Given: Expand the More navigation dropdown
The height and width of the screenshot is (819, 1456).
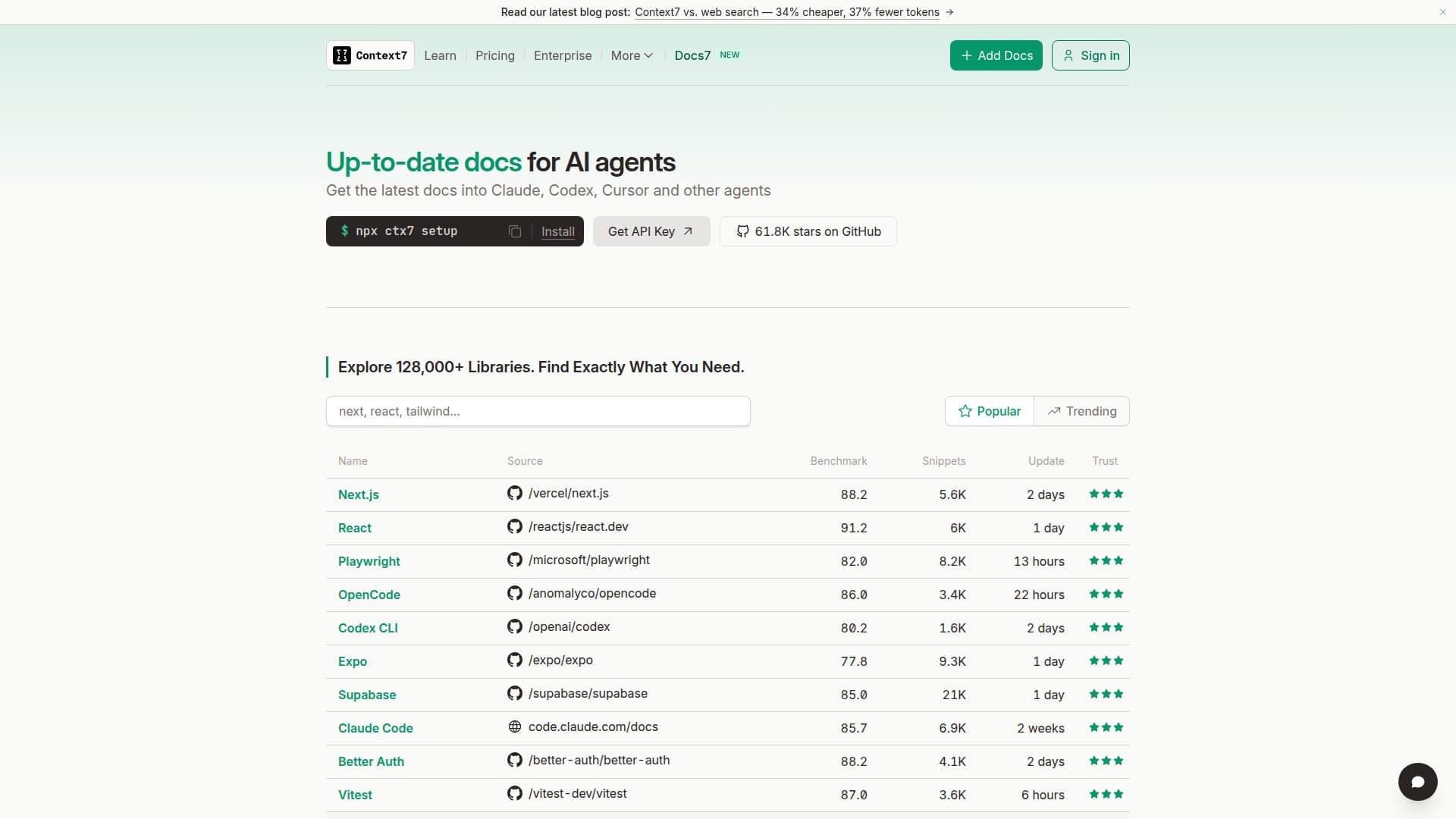Looking at the screenshot, I should pyautogui.click(x=632, y=55).
